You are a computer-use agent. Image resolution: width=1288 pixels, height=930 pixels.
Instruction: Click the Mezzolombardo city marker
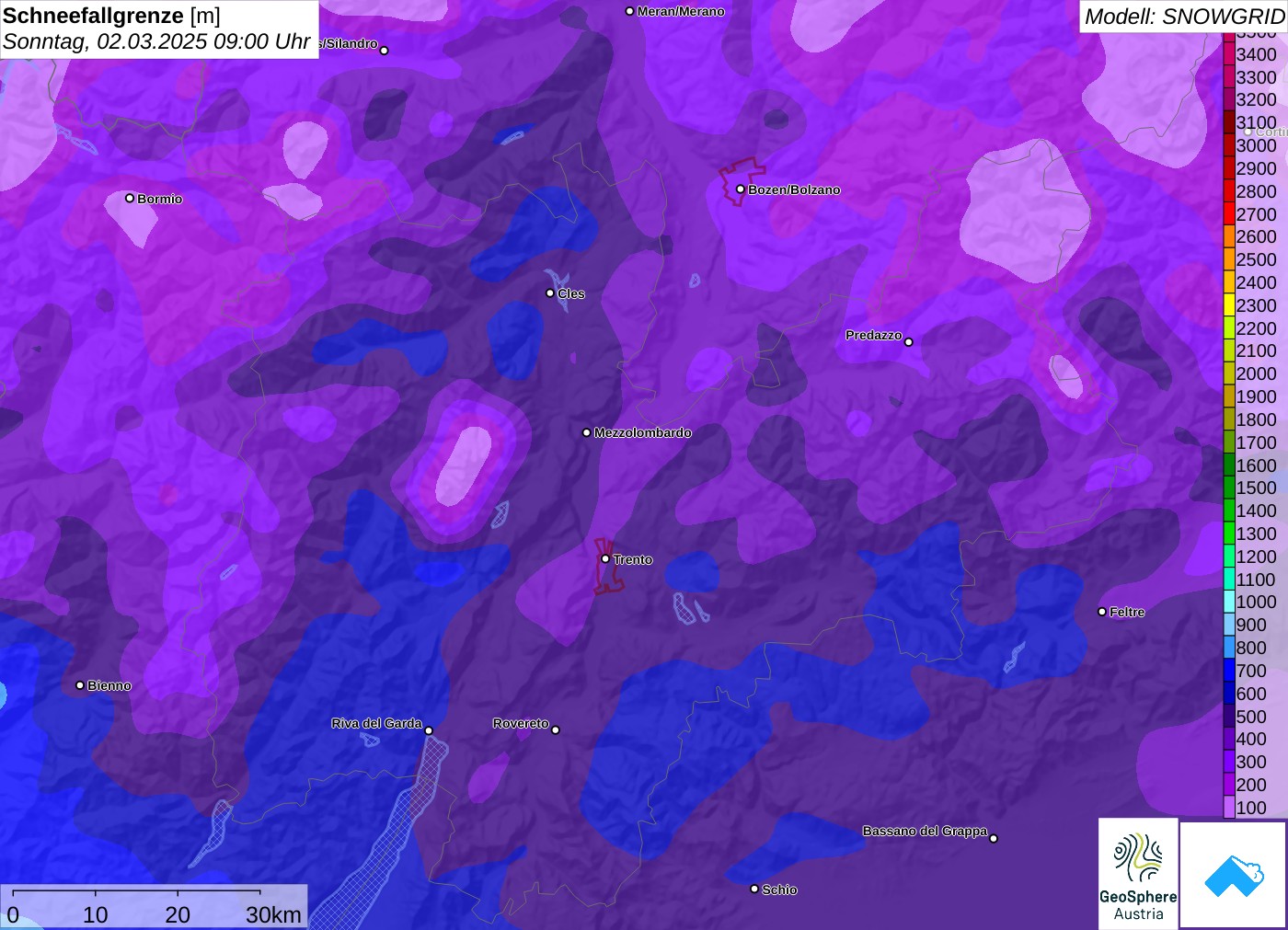click(587, 432)
